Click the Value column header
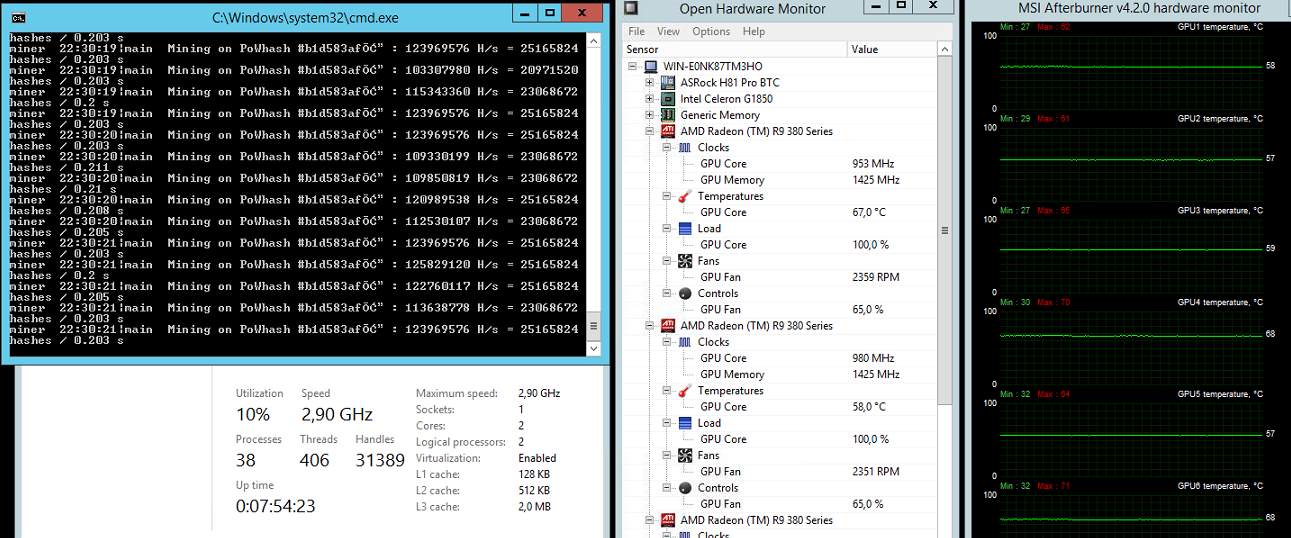This screenshot has height=538, width=1291. [893, 49]
